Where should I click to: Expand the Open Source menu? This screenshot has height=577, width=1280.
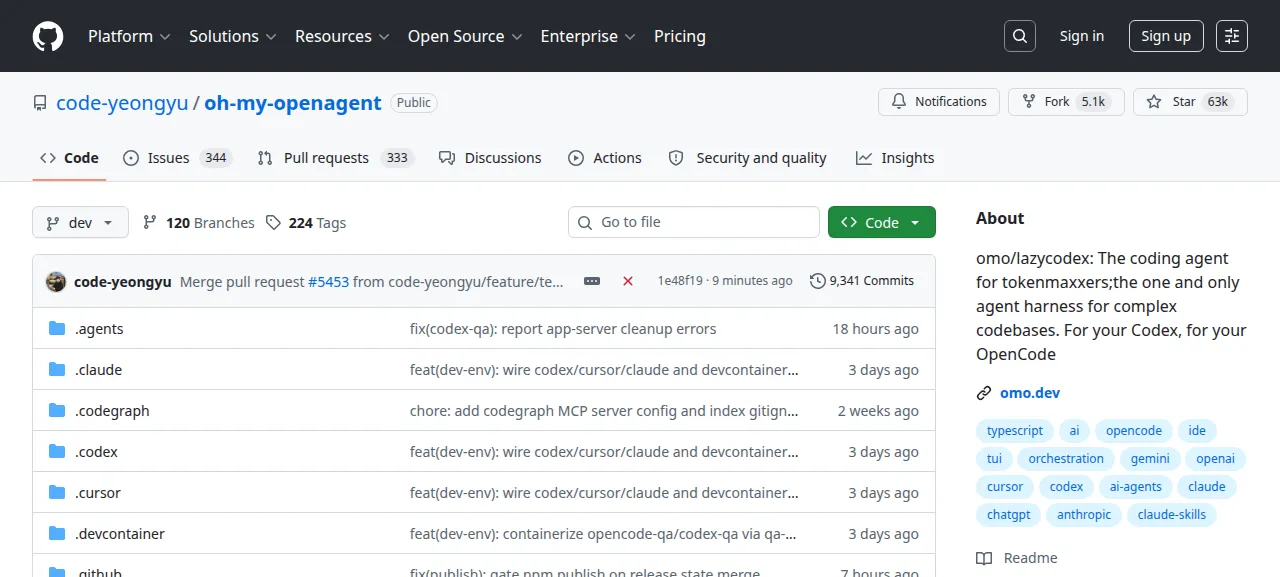pyautogui.click(x=465, y=36)
